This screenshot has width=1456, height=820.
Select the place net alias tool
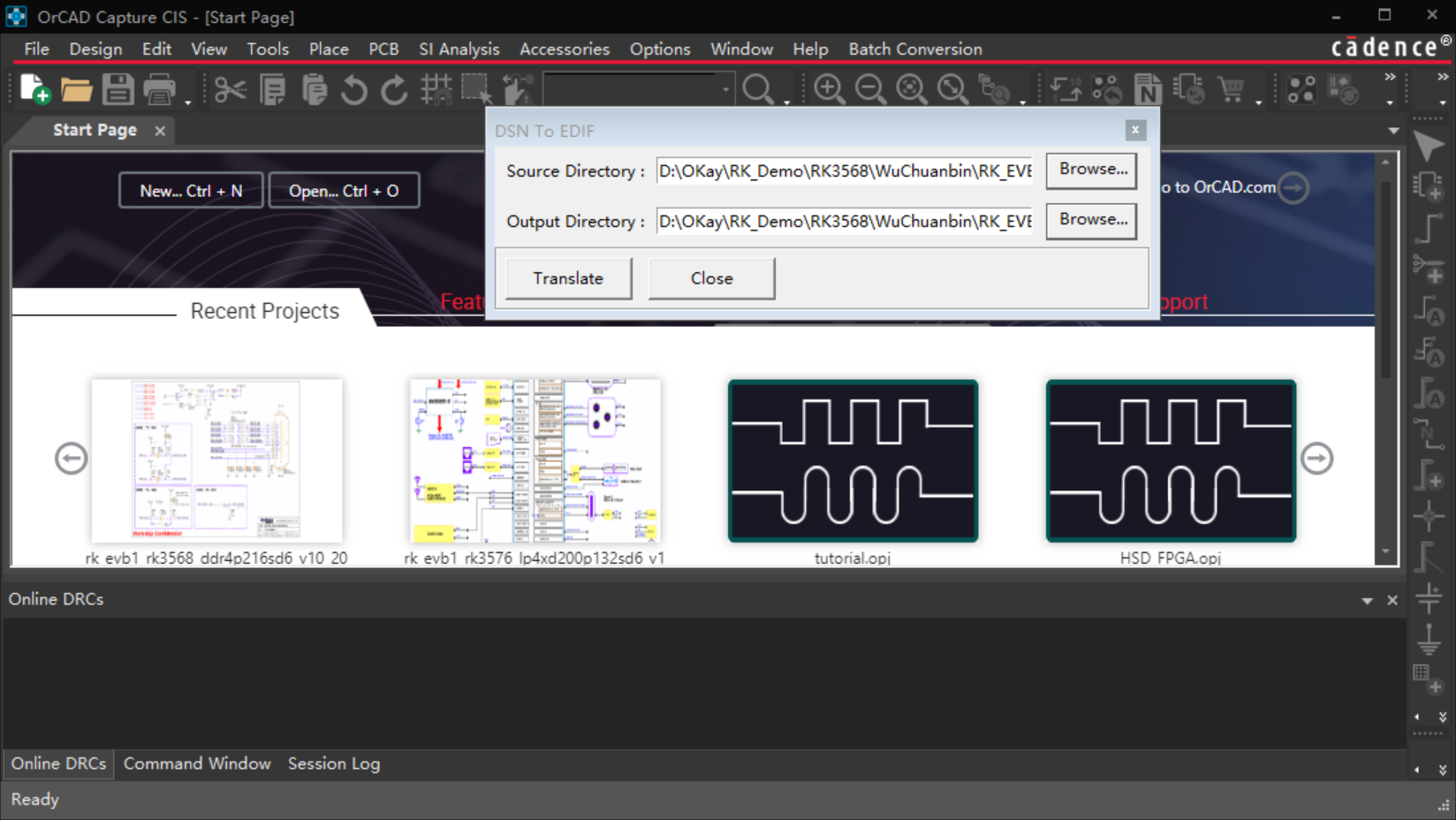[1429, 434]
